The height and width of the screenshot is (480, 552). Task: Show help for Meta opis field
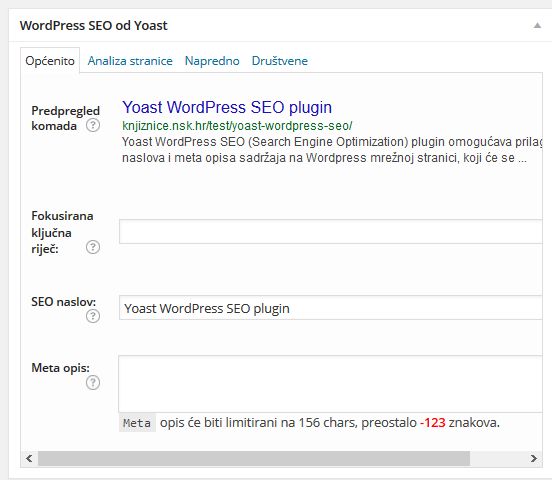[93, 382]
